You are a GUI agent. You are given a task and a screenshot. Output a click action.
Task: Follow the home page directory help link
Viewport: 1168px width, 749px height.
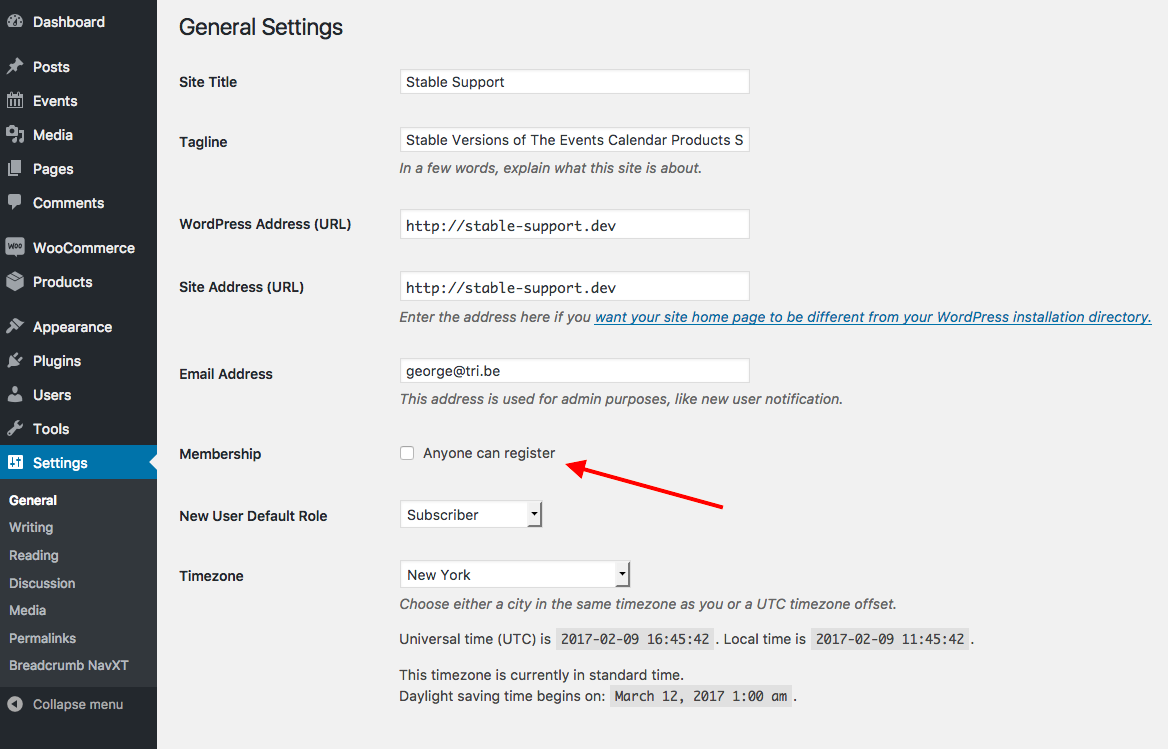(872, 317)
